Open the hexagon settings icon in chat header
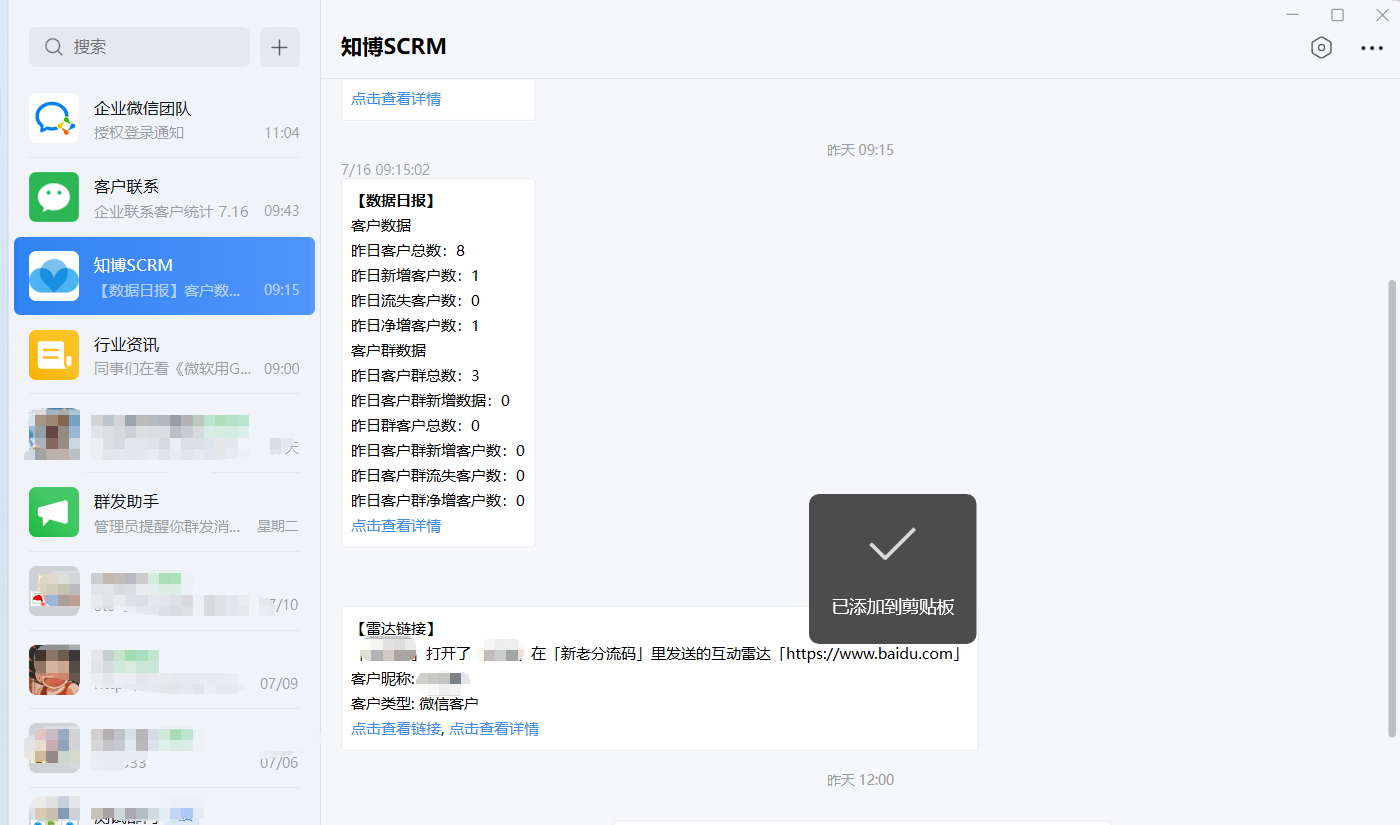The image size is (1400, 825). 1322,47
